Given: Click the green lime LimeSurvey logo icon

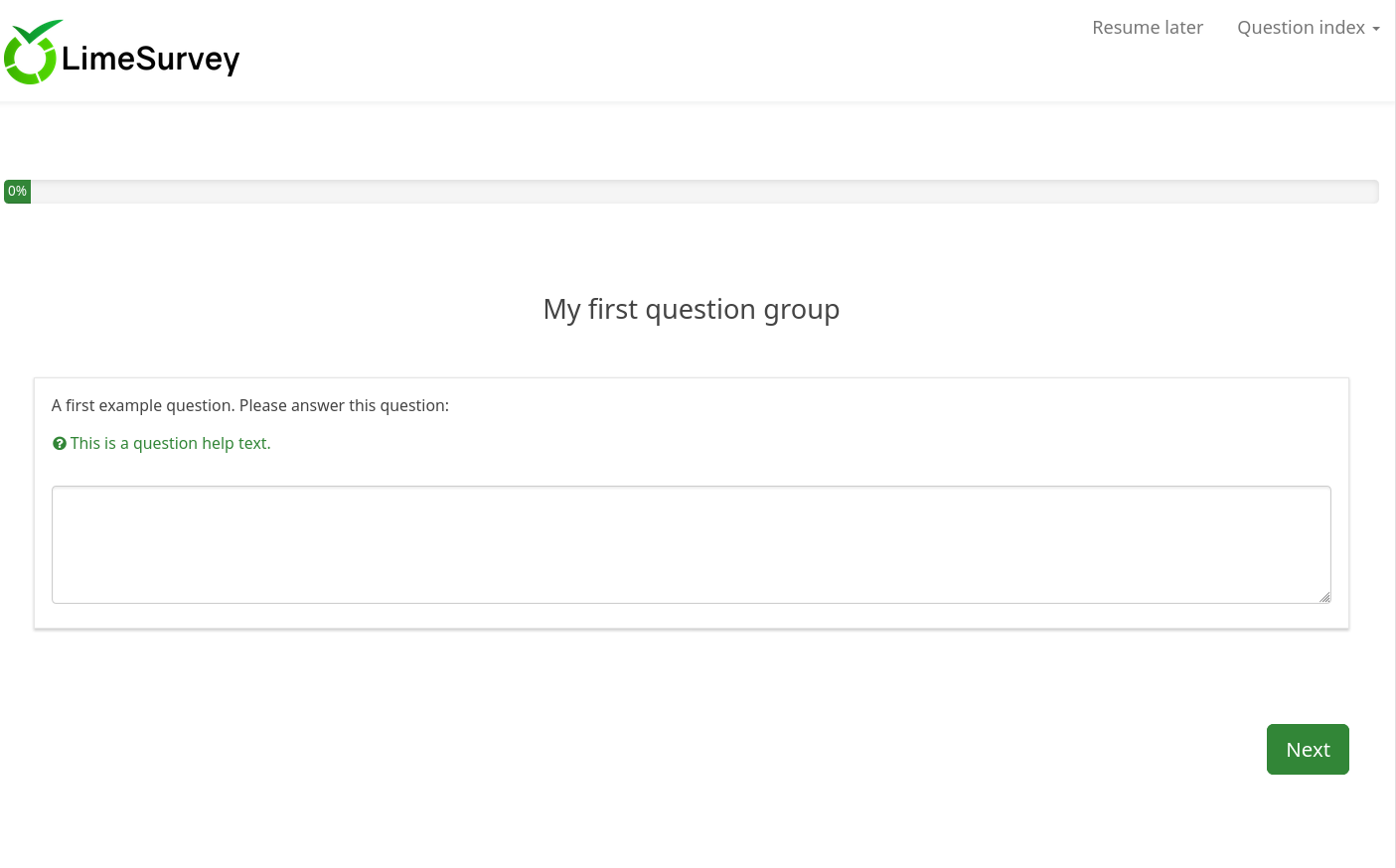Looking at the screenshot, I should 32,53.
